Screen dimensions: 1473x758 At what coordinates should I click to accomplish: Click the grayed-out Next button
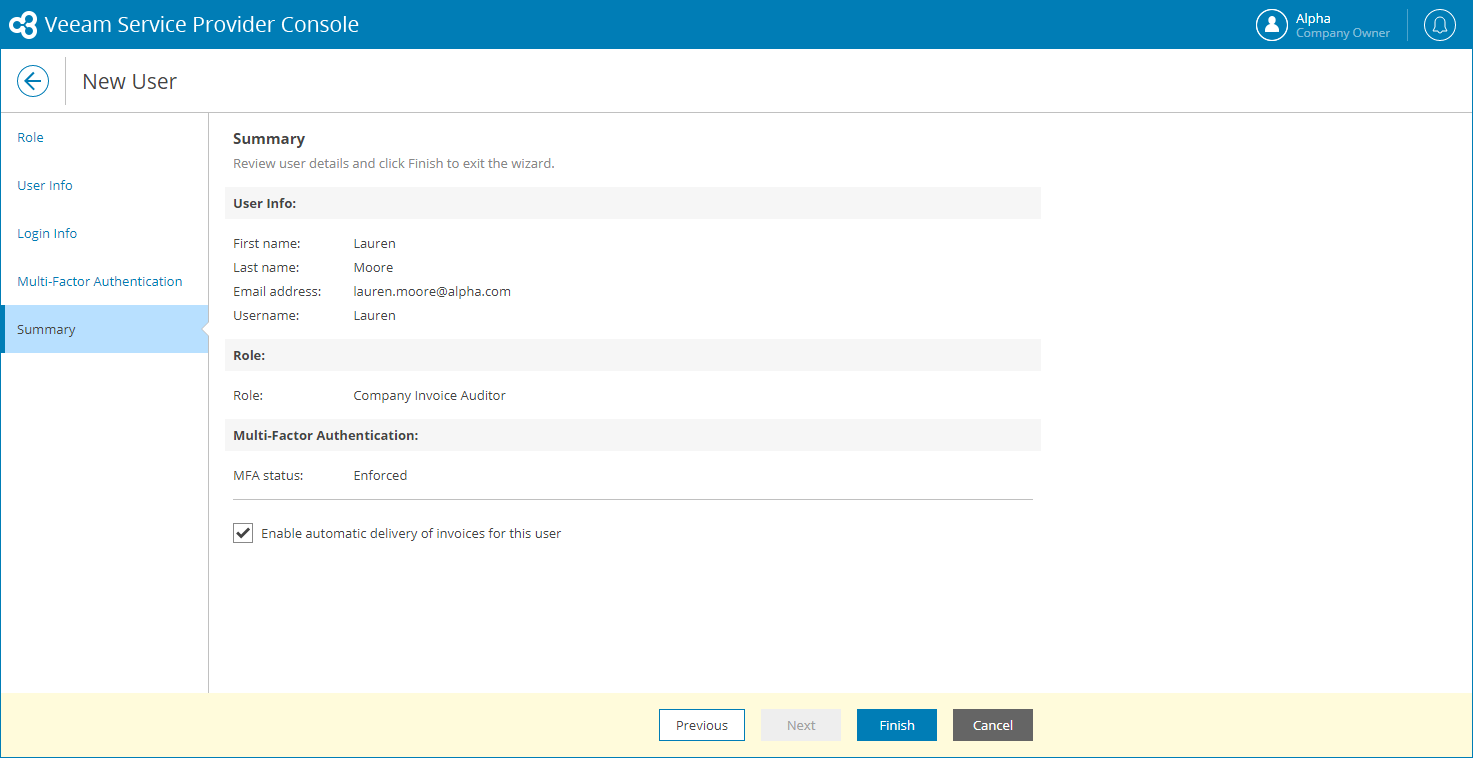click(x=801, y=725)
